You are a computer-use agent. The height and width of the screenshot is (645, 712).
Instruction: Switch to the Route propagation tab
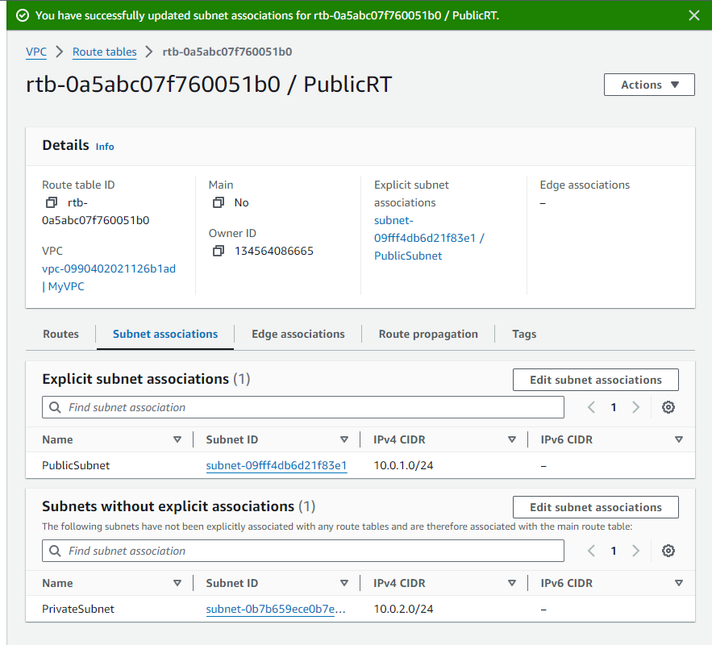428,334
